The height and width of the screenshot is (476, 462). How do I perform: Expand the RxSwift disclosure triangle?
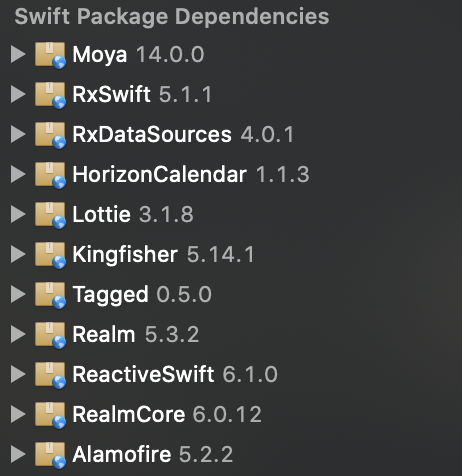18,94
